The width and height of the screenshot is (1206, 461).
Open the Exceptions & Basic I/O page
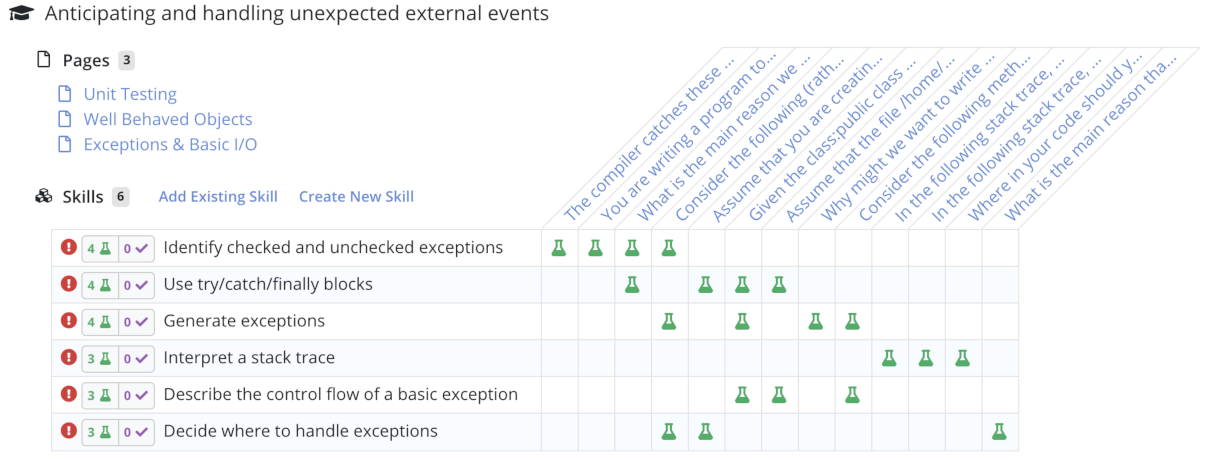click(x=170, y=144)
